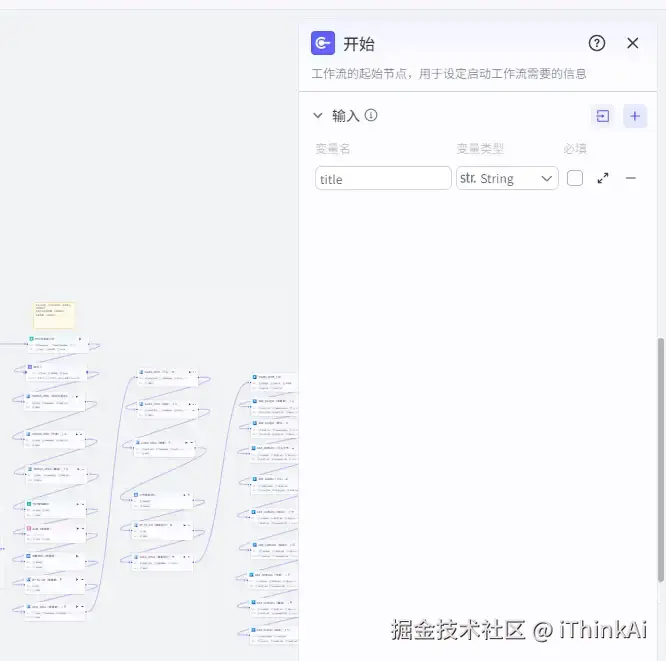Click the import icon left of plus
This screenshot has height=661, width=666.
(602, 116)
